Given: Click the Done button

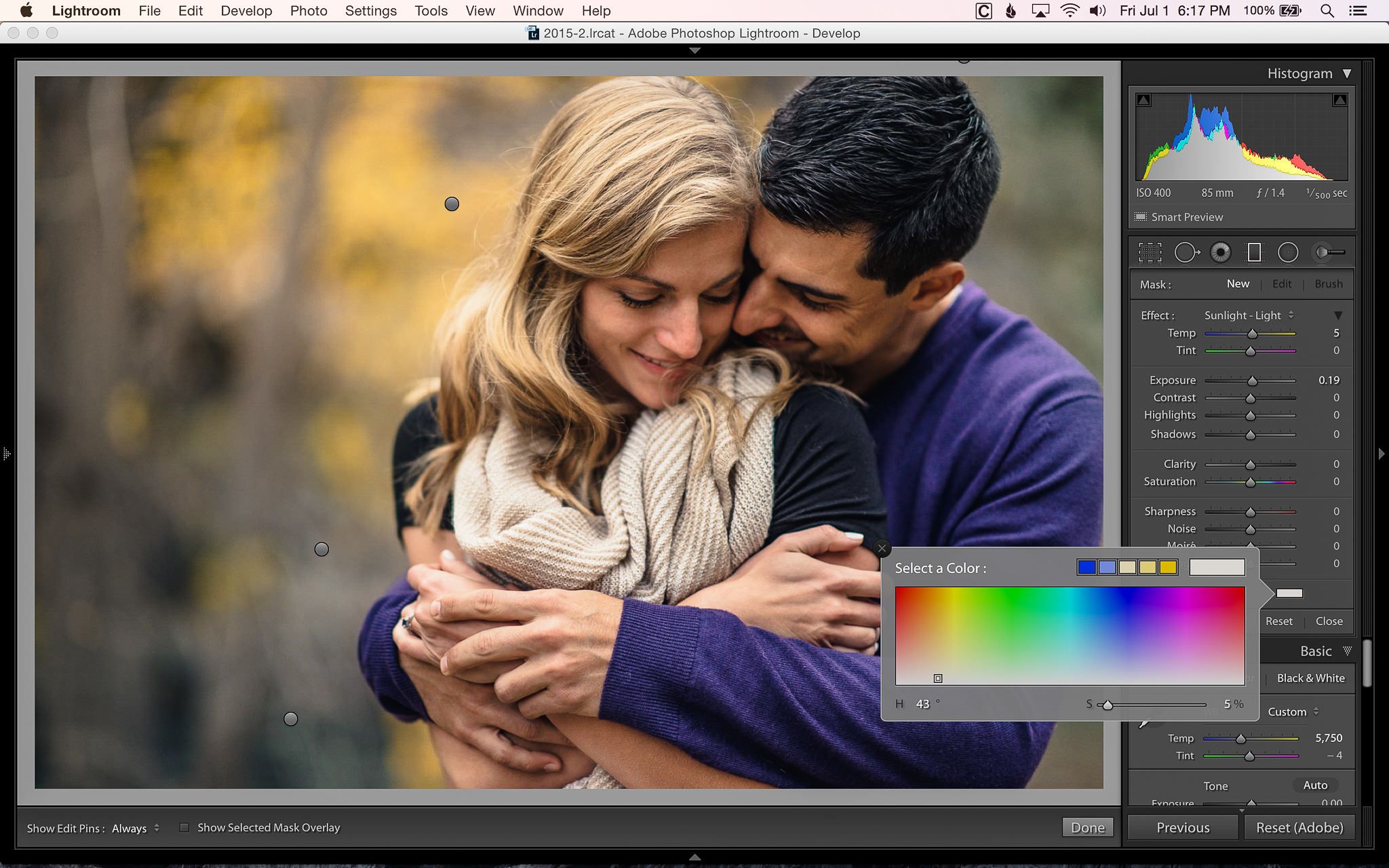Looking at the screenshot, I should tap(1088, 827).
